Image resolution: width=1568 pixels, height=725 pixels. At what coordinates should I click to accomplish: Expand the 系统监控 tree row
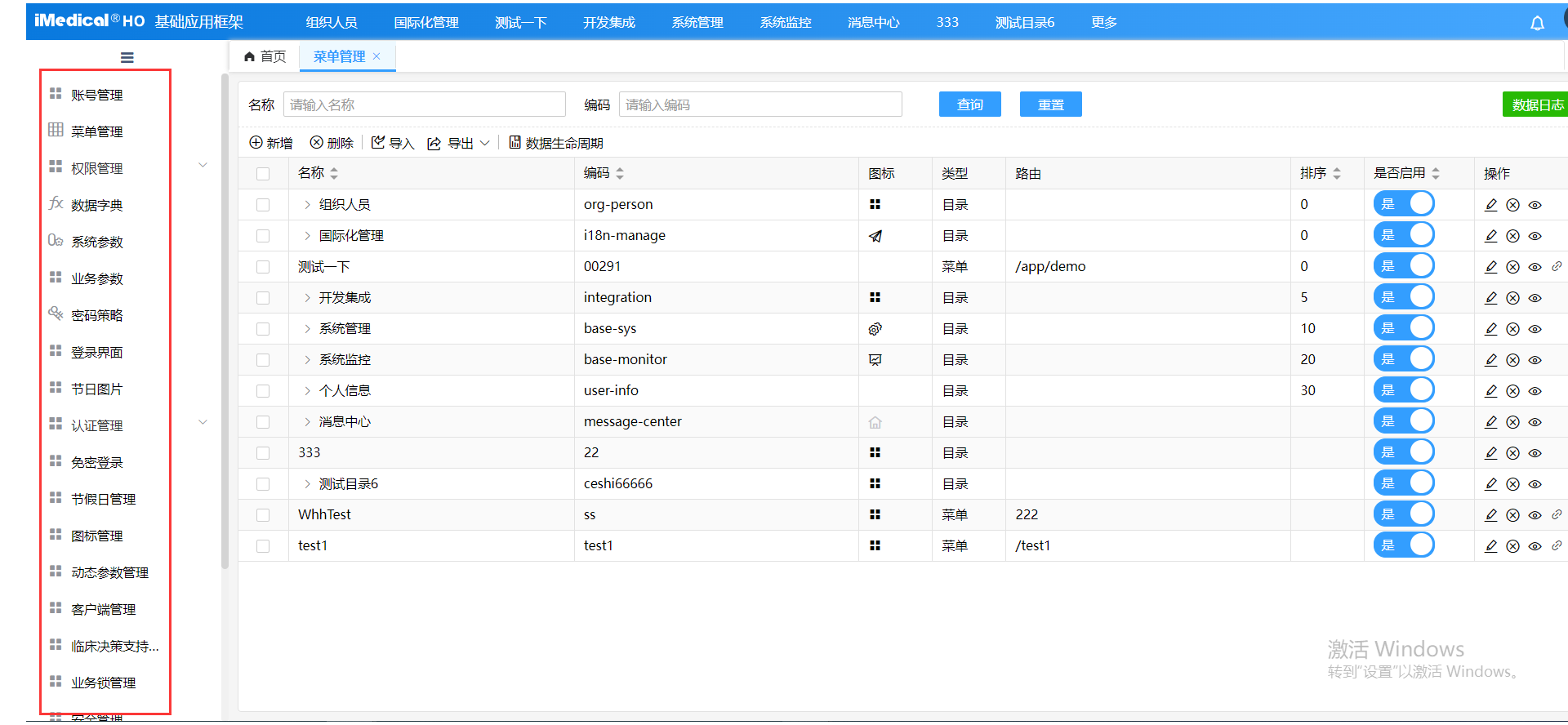(x=307, y=360)
